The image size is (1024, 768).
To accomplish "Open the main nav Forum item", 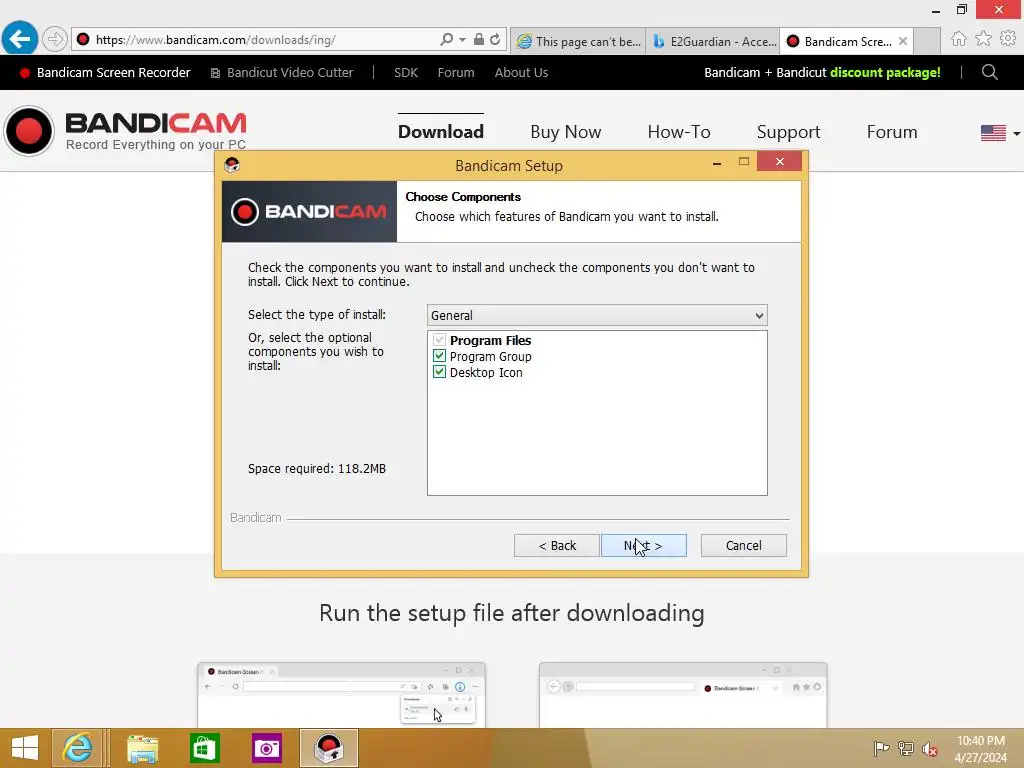I will click(891, 132).
